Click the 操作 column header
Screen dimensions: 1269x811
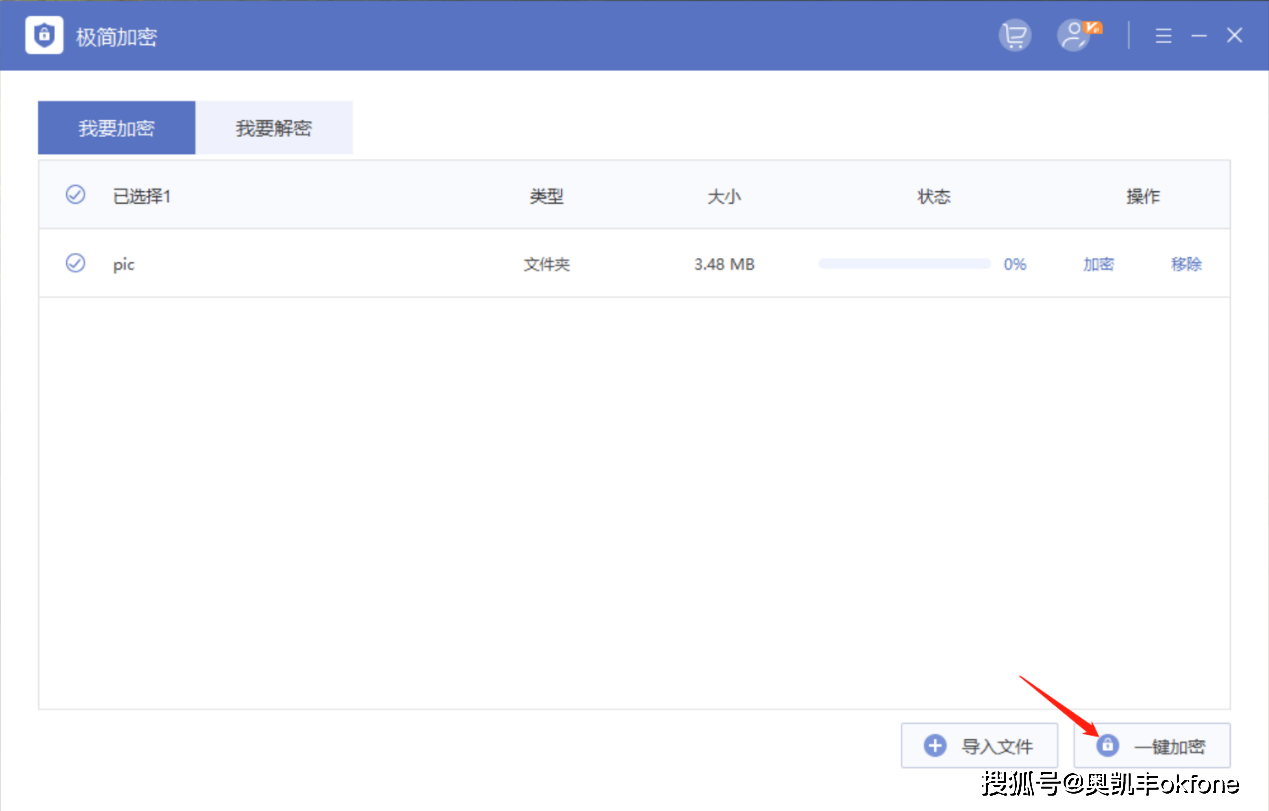tap(1143, 196)
